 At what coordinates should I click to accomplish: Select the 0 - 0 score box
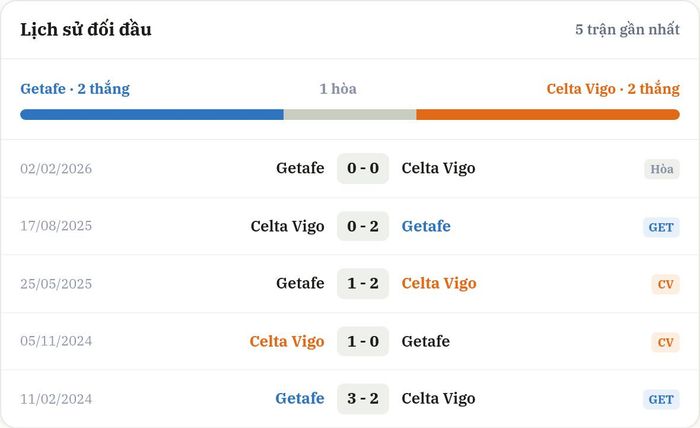(x=363, y=168)
